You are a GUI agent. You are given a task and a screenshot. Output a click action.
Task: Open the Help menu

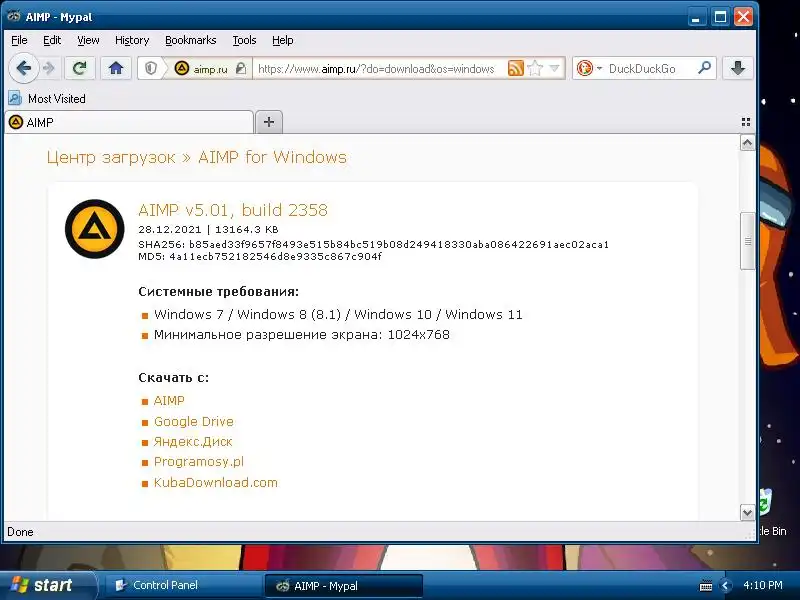coord(282,40)
